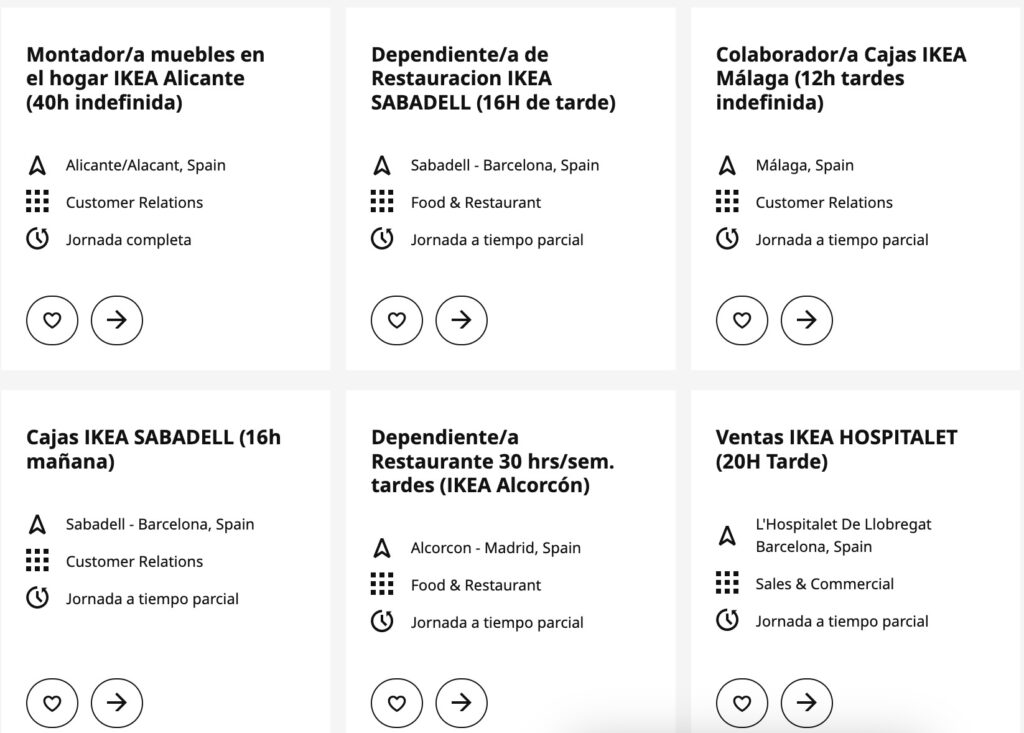Screen dimensions: 1024x733
Task: Click the Sabadell - Barcelona, Spain location text
Action: pyautogui.click(x=504, y=165)
